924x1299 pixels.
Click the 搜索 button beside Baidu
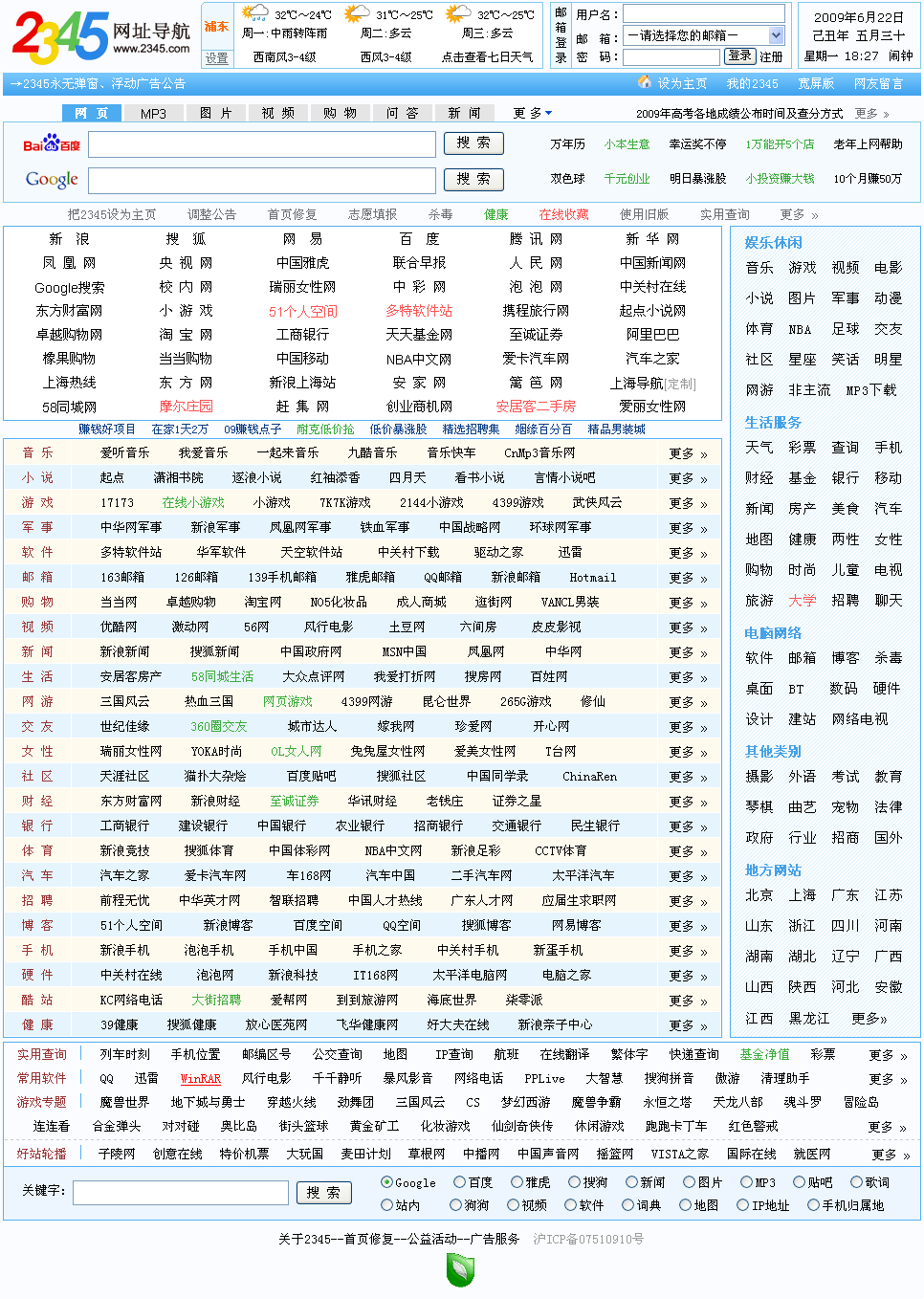(473, 143)
